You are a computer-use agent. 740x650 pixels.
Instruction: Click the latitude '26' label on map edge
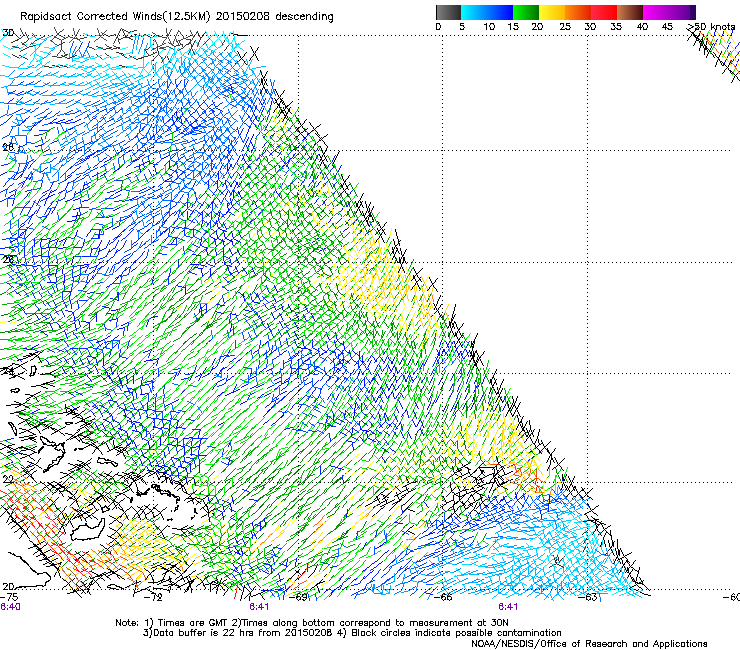pyautogui.click(x=8, y=260)
